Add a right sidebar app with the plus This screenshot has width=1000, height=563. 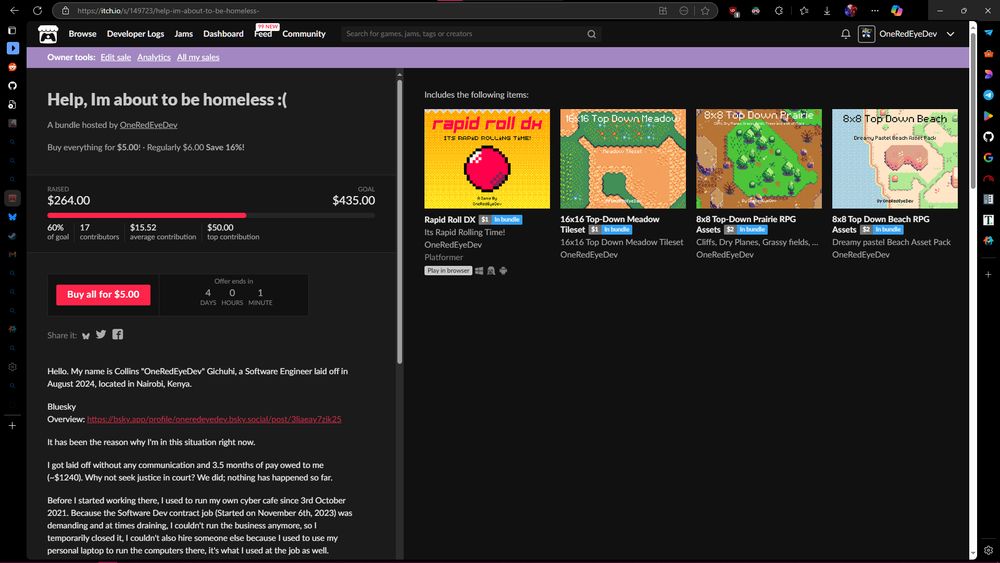coord(989,275)
